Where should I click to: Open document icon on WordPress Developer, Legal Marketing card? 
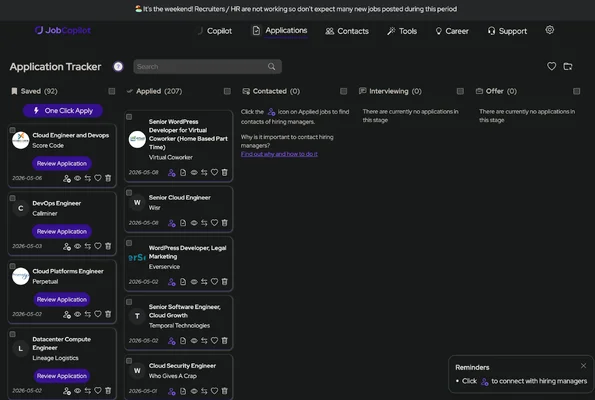(183, 282)
